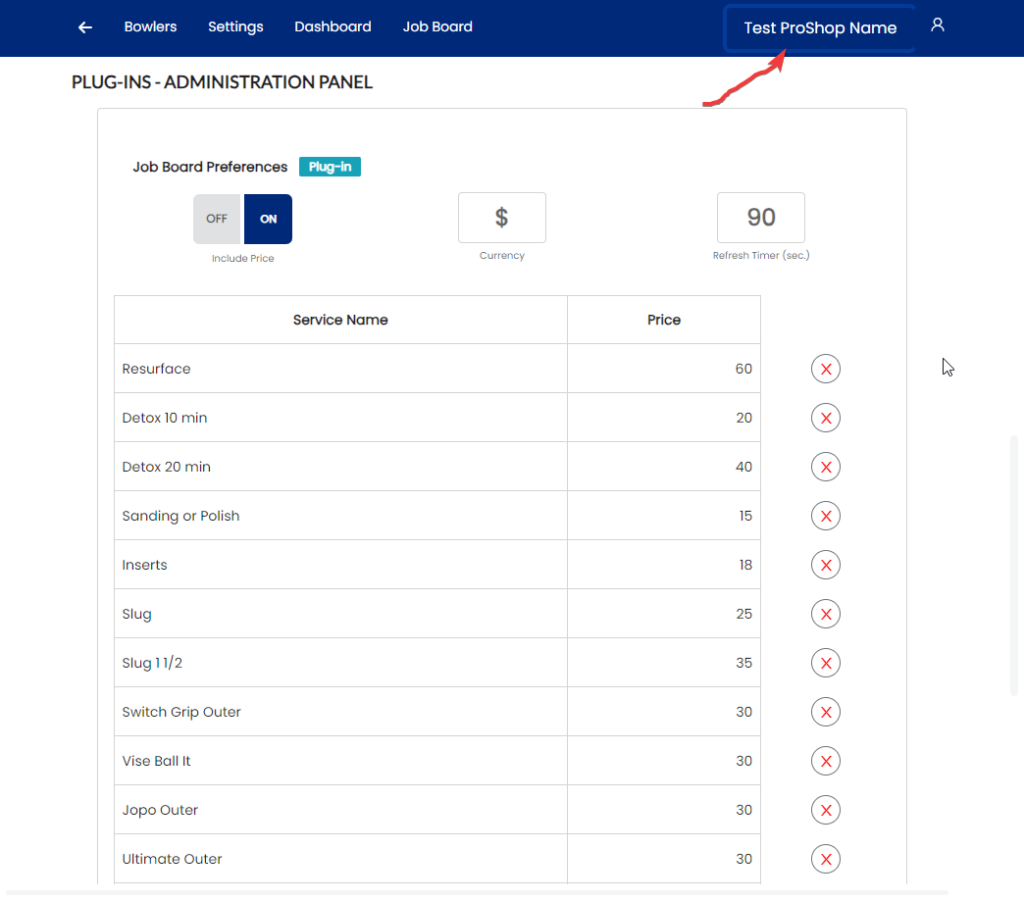This screenshot has height=901, width=1024.
Task: Open the Job Board section
Action: (437, 27)
